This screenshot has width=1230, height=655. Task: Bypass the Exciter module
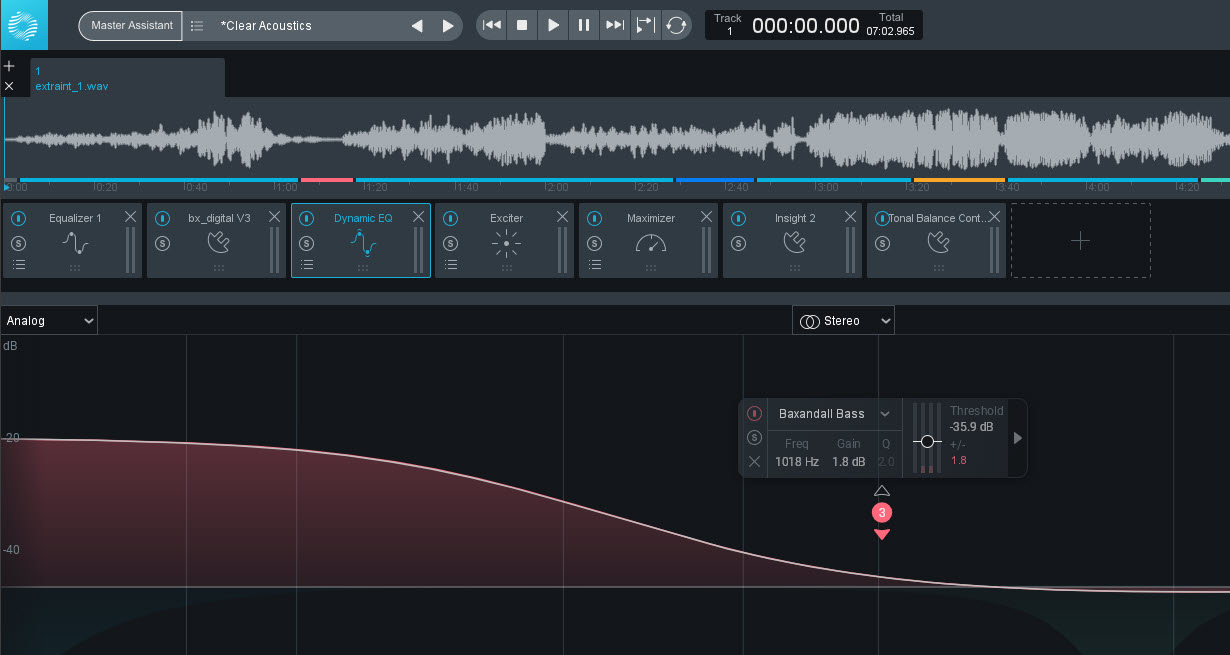(x=451, y=218)
